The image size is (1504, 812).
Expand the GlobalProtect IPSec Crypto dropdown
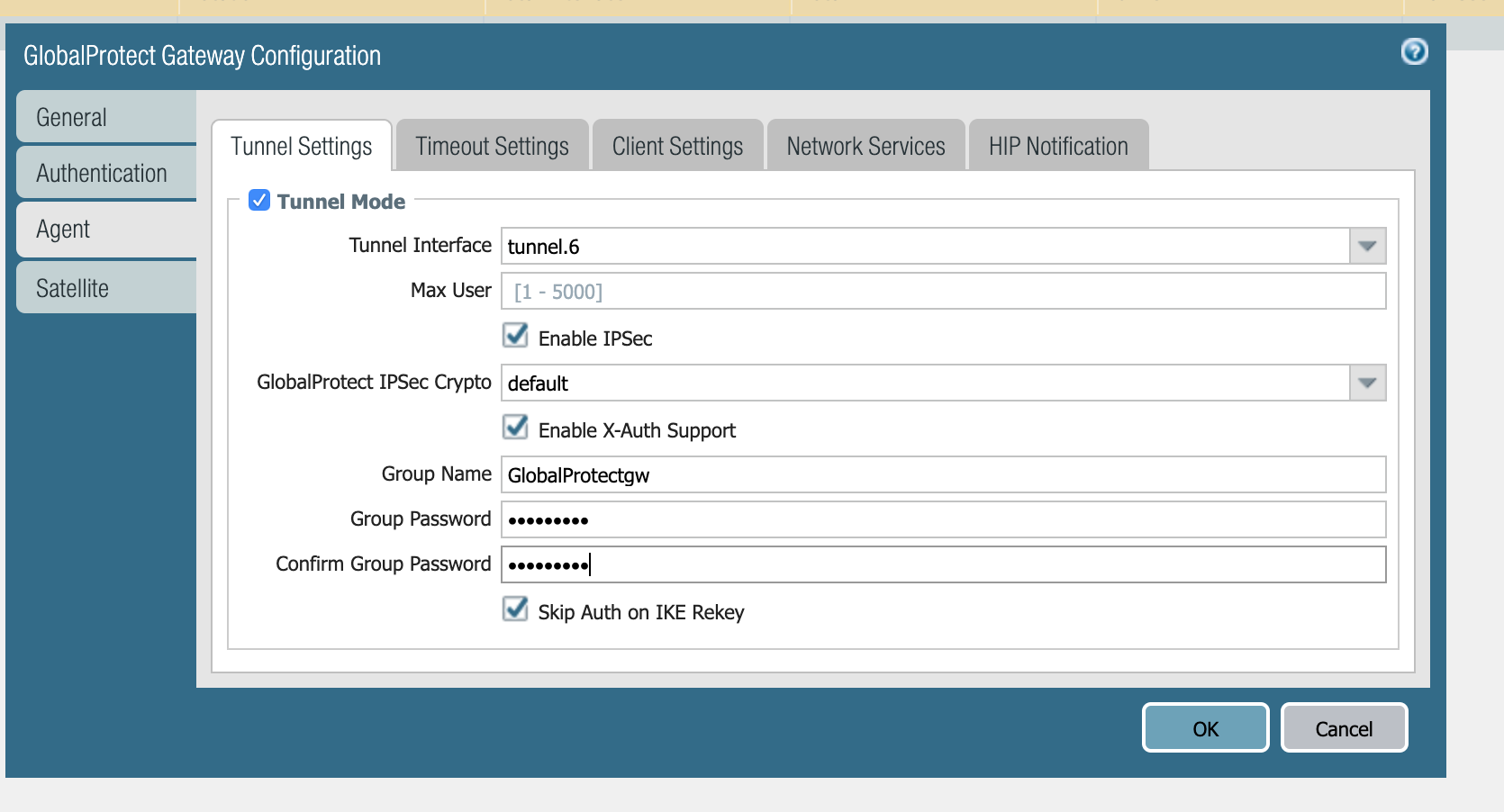pos(1366,383)
